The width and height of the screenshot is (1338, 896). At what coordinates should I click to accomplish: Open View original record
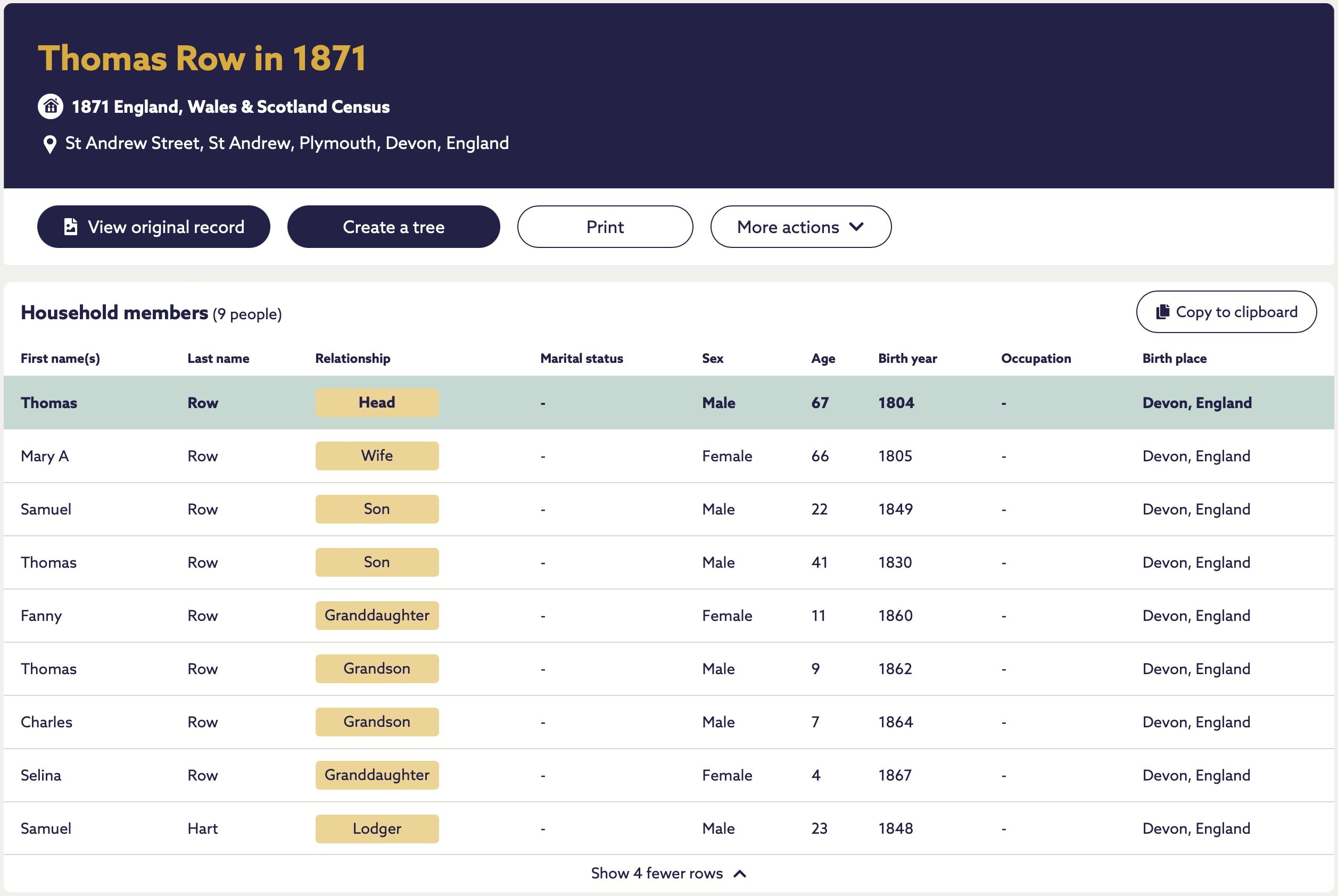[x=154, y=227]
